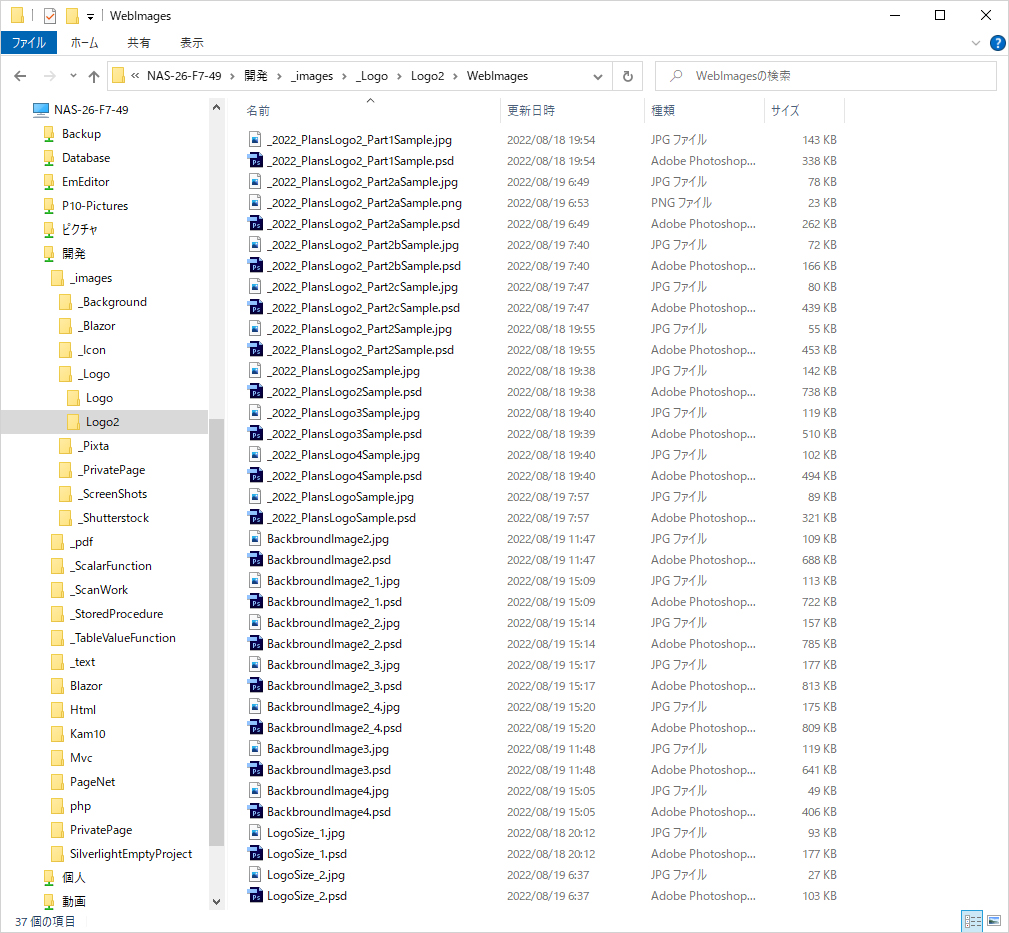The width and height of the screenshot is (1009, 933).
Task: Click the Back navigation arrow
Action: coord(21,76)
